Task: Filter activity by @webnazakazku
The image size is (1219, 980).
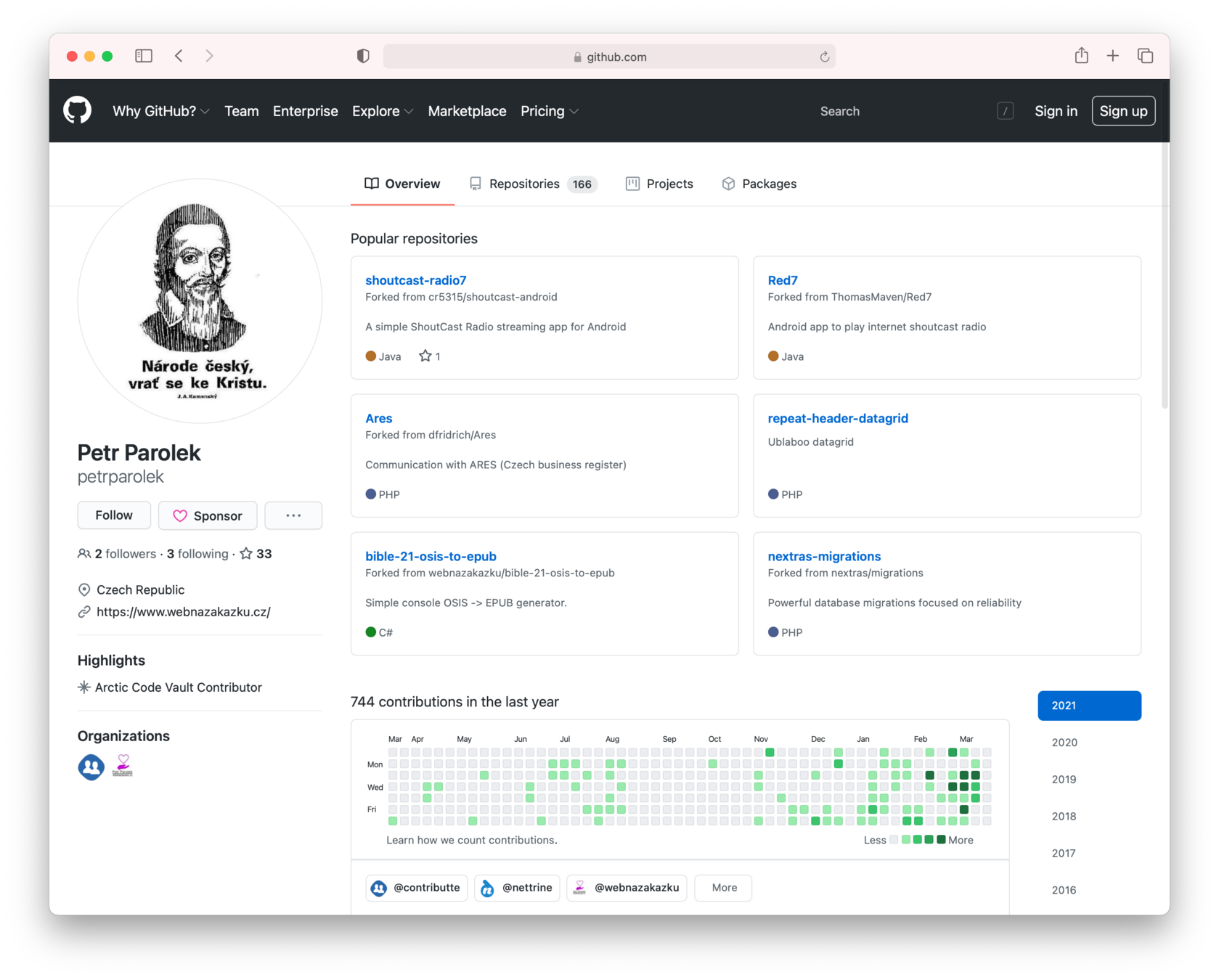Action: [627, 888]
